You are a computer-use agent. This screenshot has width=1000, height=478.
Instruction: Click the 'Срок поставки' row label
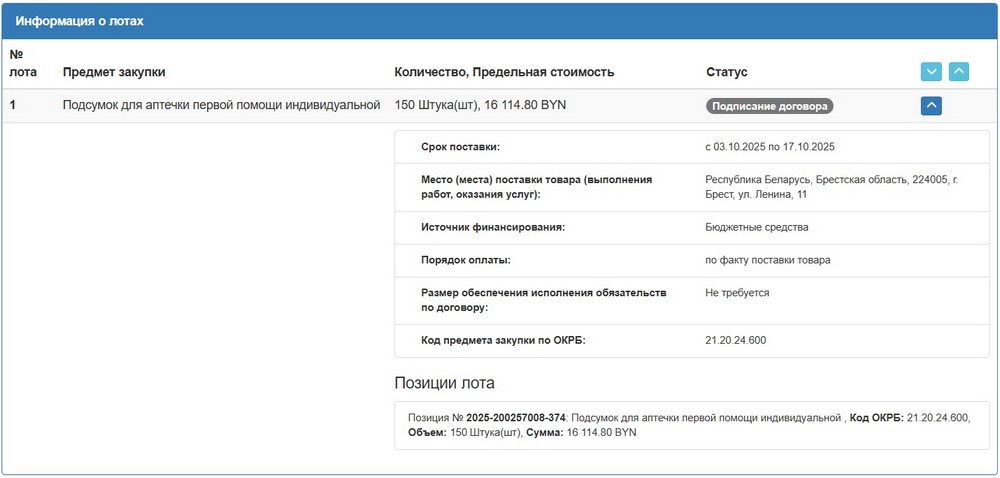pyautogui.click(x=460, y=147)
